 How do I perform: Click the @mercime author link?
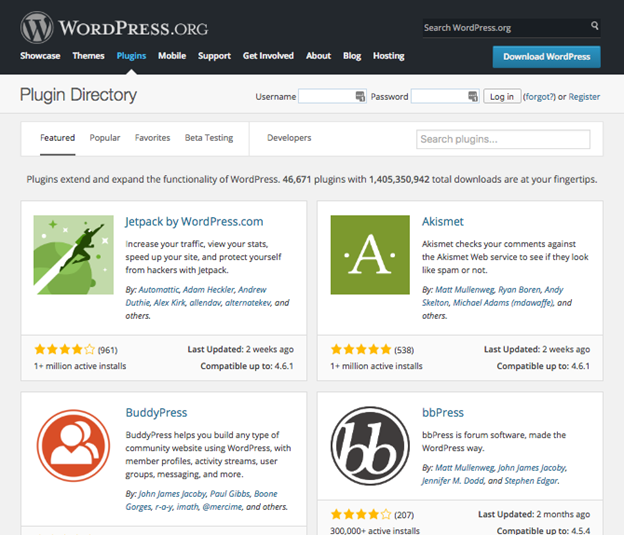[222, 507]
